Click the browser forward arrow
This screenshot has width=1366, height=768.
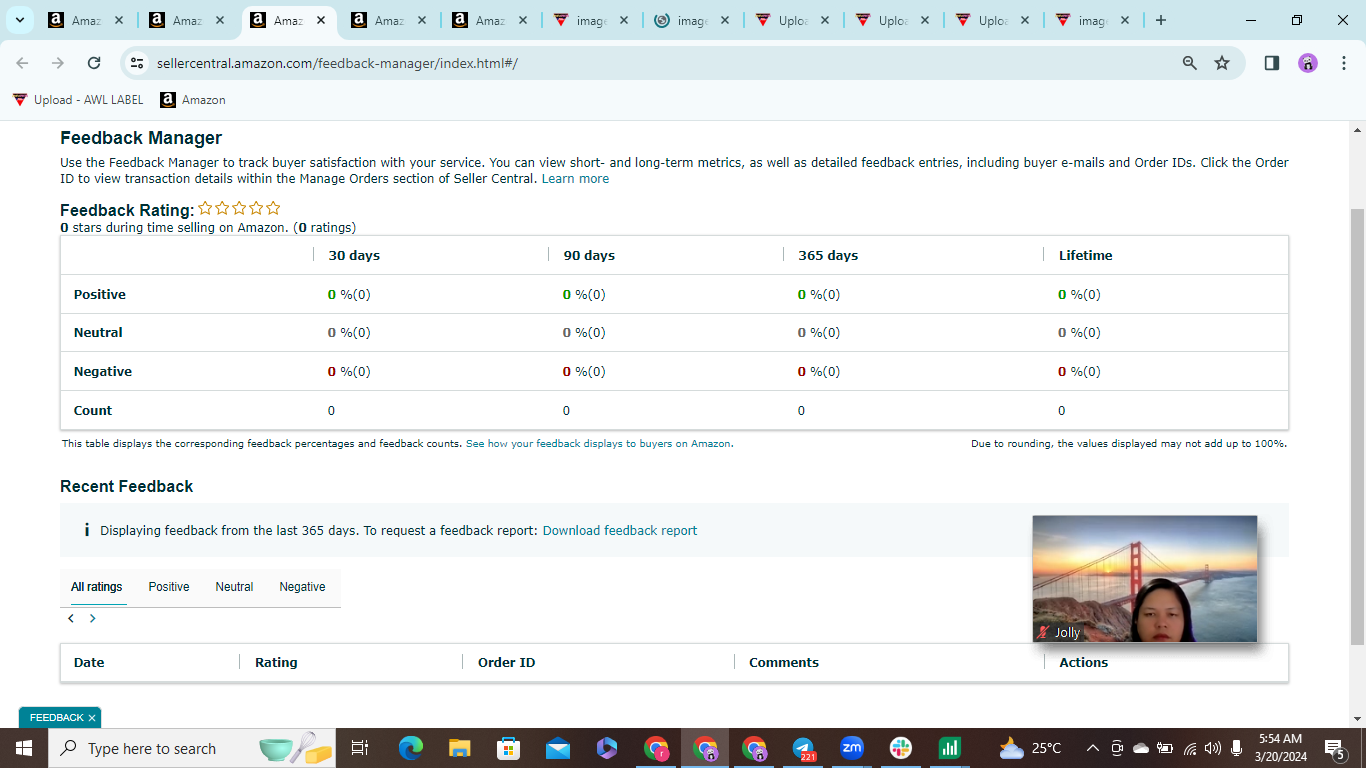[x=58, y=63]
